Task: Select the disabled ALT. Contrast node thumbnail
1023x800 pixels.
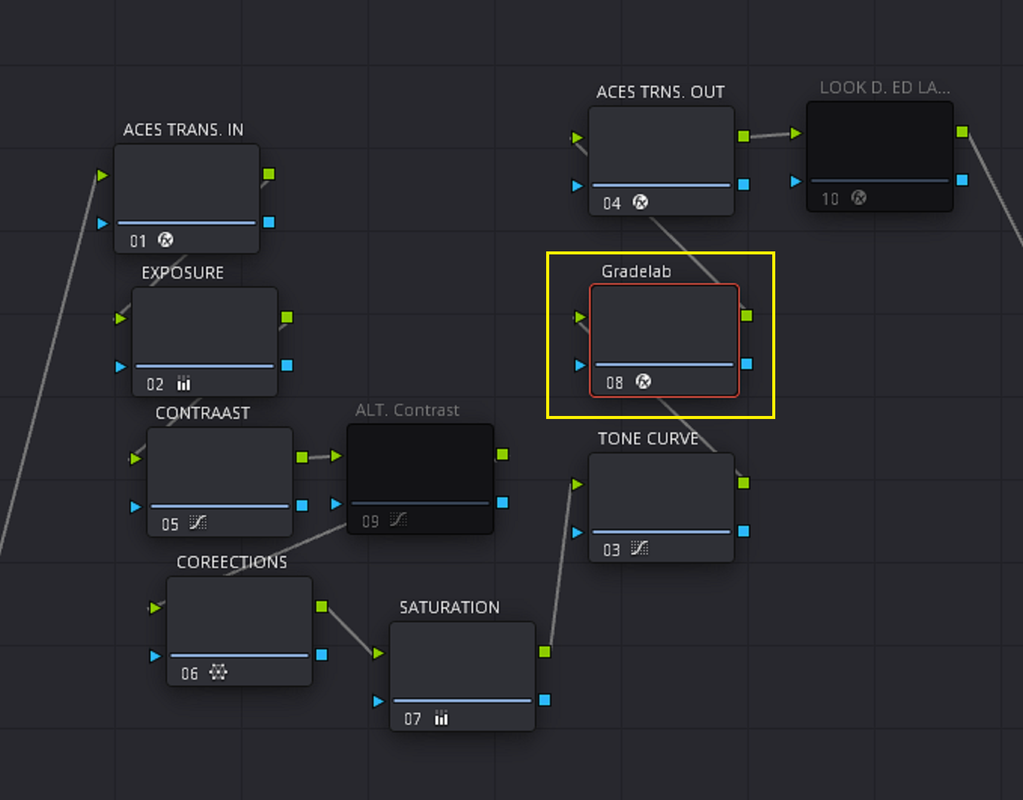Action: pos(420,479)
